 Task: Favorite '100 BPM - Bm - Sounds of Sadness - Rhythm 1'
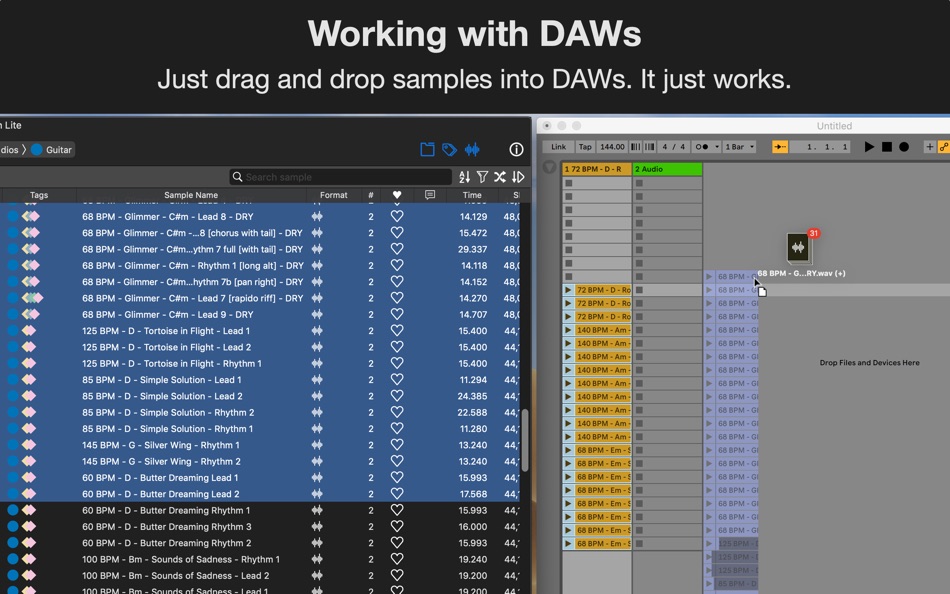397,559
